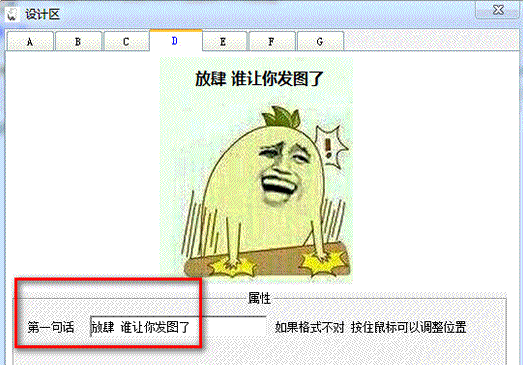Close the 设计区 window
Viewport: 523px width, 365px height.
[x=498, y=9]
